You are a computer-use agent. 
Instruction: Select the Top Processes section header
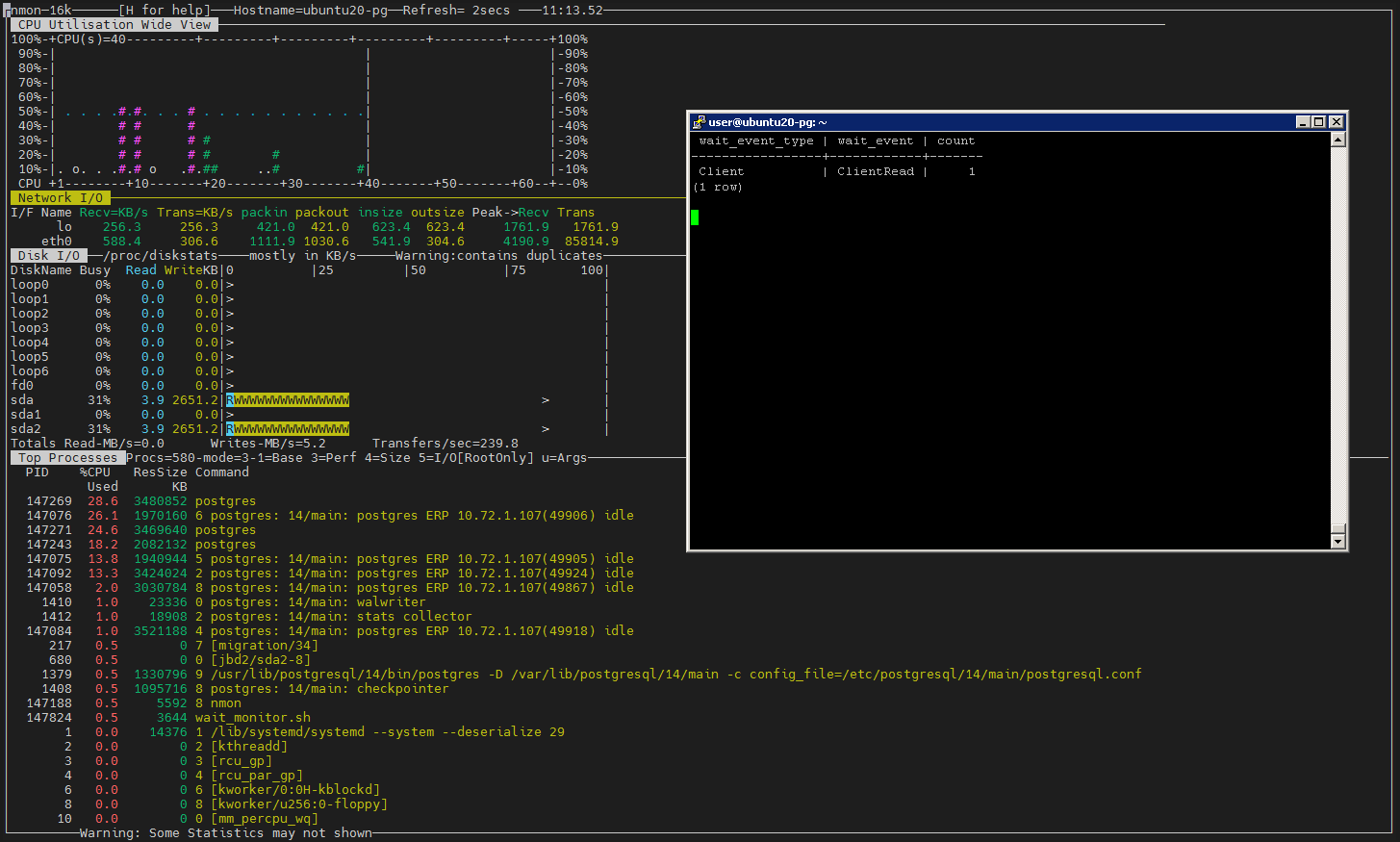pyautogui.click(x=67, y=458)
